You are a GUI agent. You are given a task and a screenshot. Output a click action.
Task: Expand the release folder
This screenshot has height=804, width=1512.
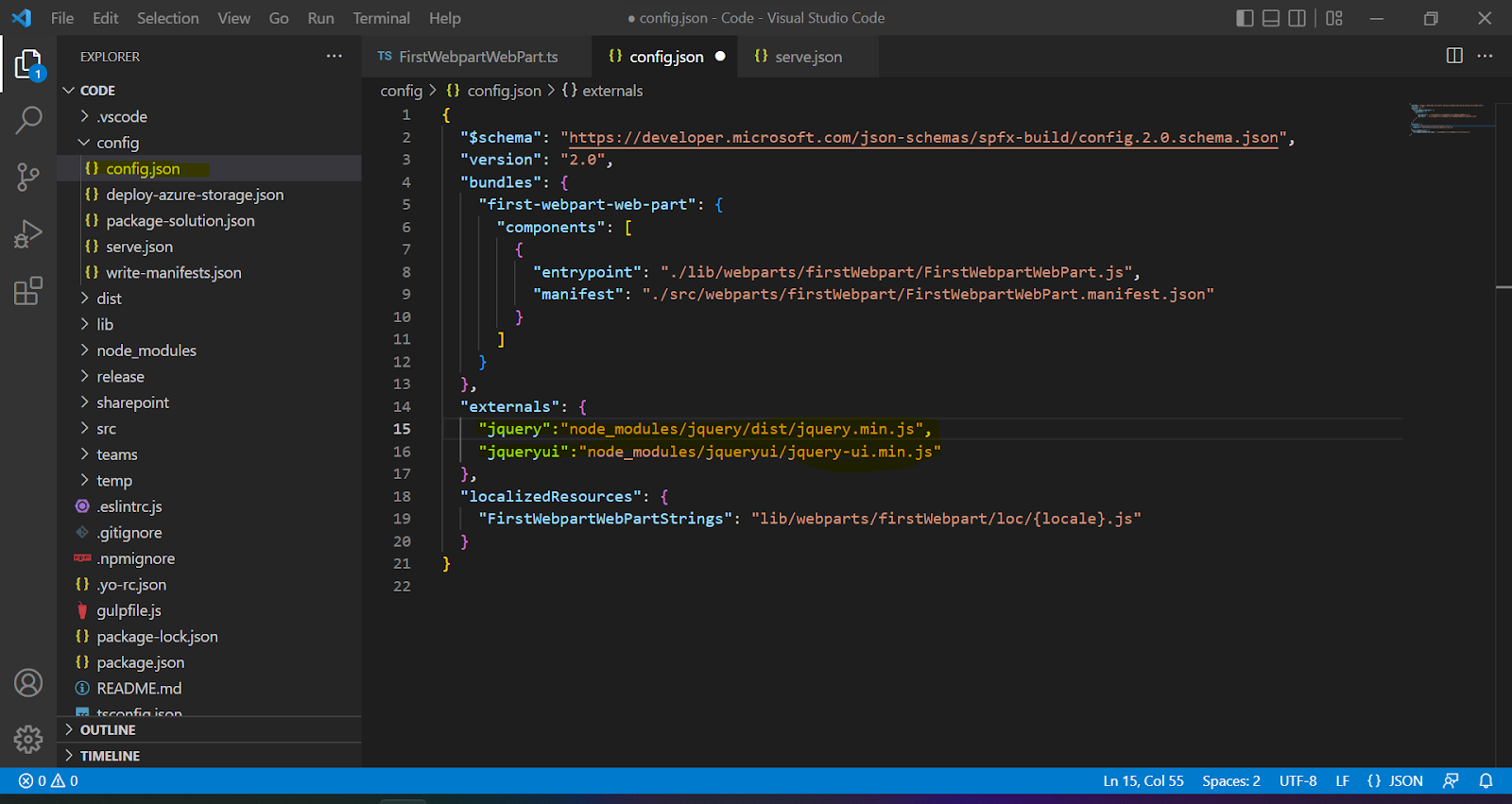(x=209, y=377)
